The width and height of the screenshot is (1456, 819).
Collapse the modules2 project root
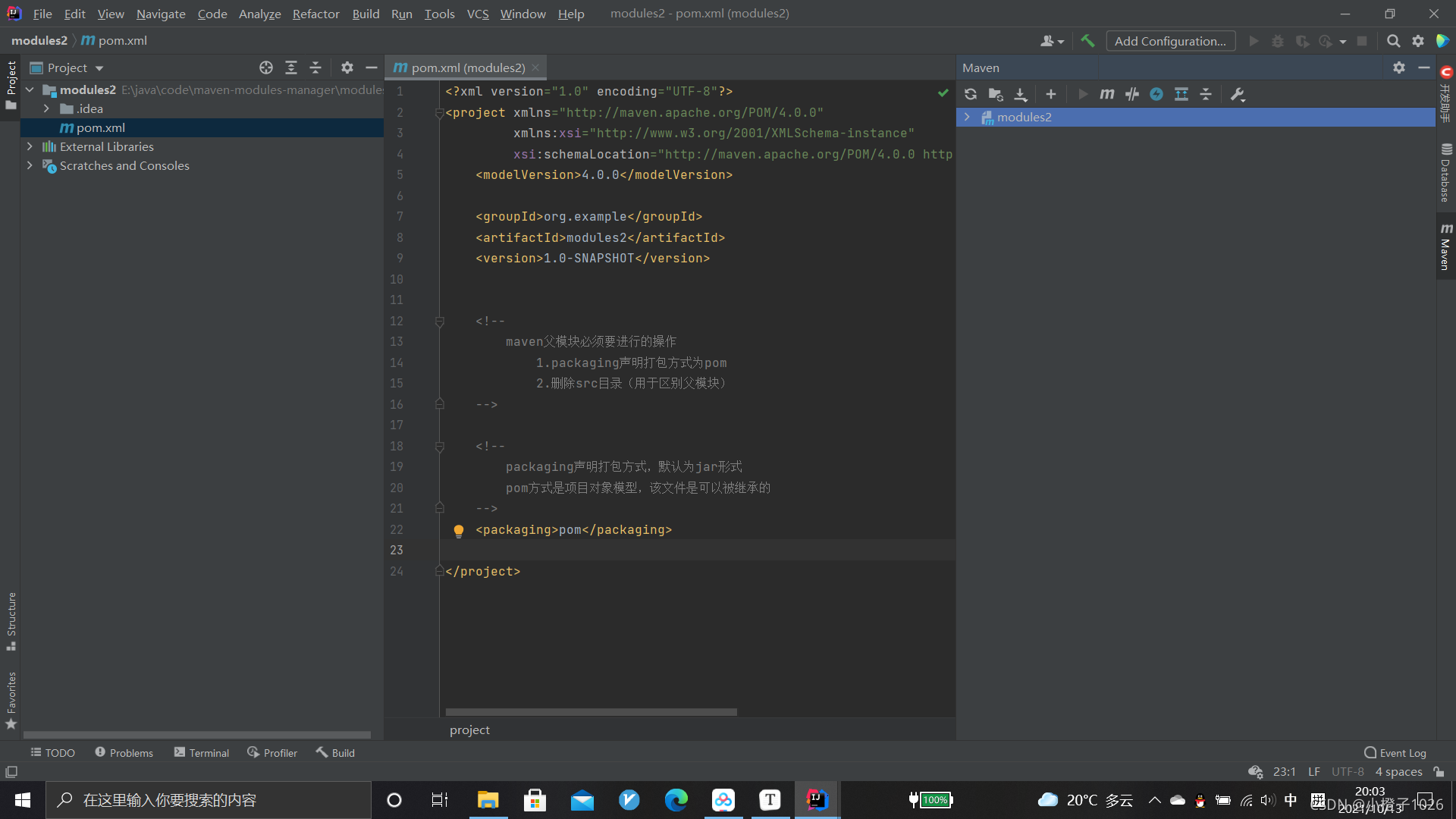coord(30,89)
